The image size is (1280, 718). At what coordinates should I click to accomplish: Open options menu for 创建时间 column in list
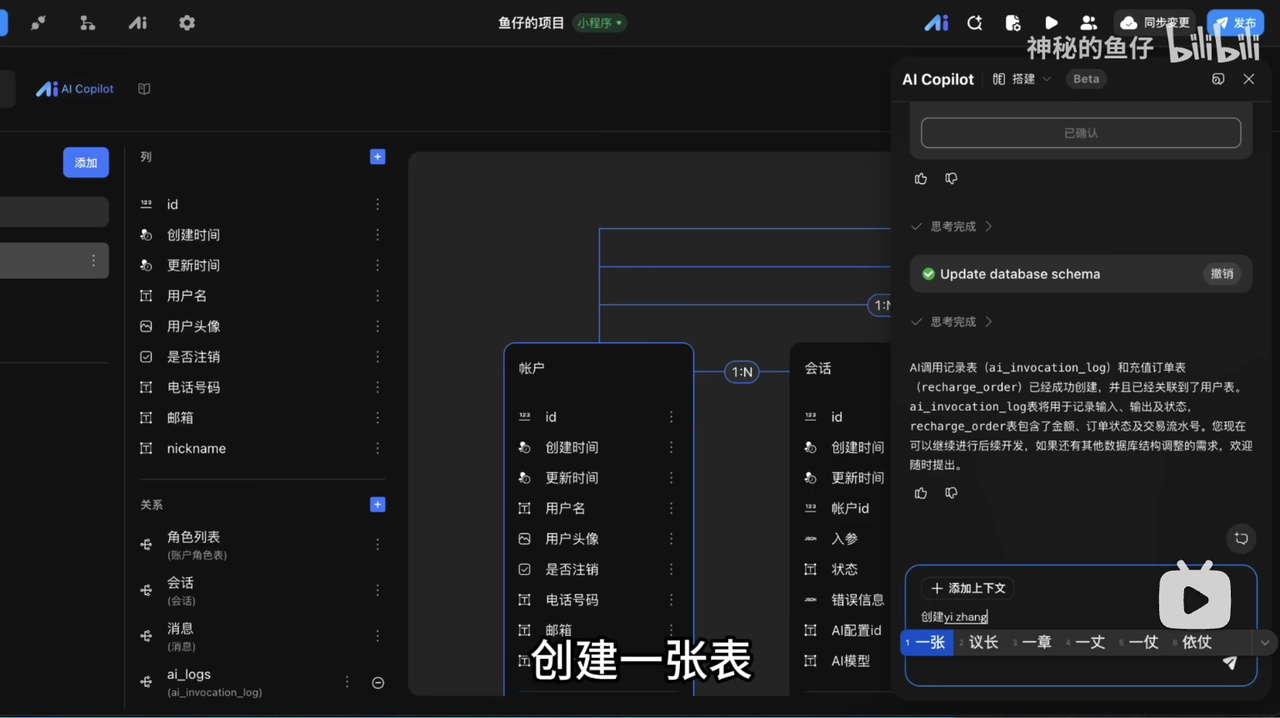pyautogui.click(x=377, y=235)
